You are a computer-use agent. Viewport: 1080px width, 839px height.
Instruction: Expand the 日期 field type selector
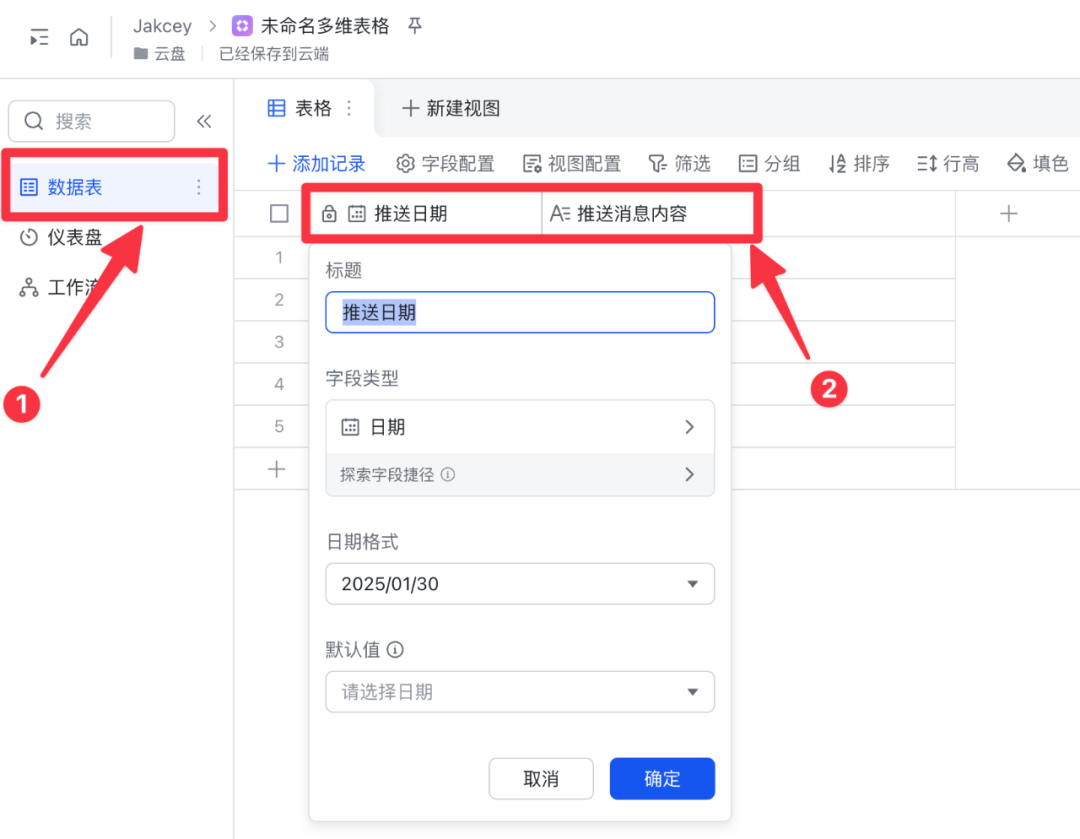pyautogui.click(x=520, y=427)
